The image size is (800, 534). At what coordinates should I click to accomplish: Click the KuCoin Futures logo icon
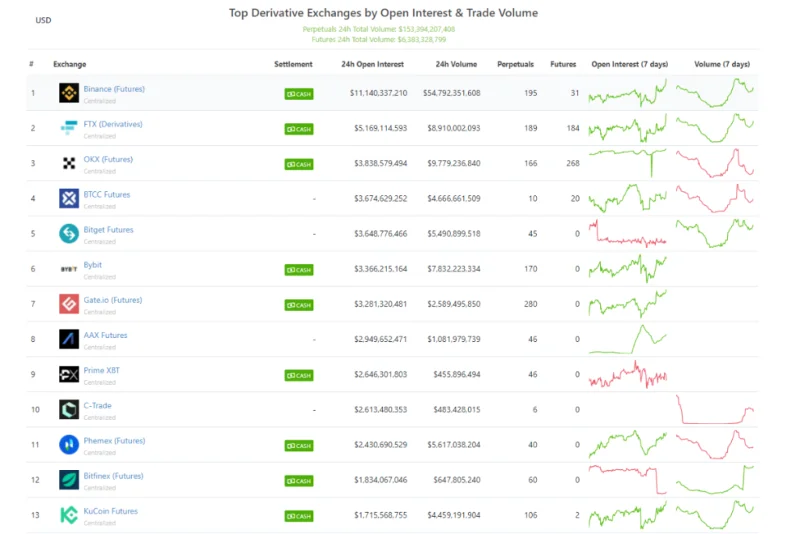[69, 515]
